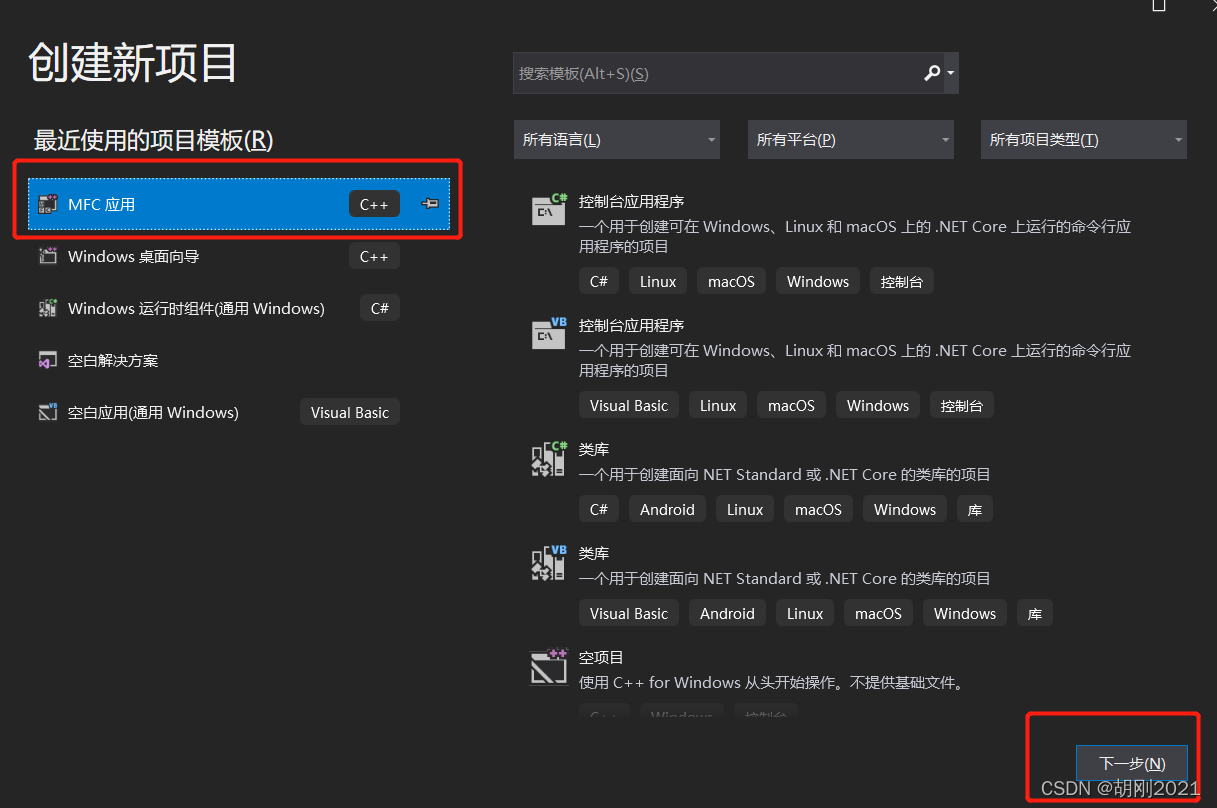The image size is (1217, 808).
Task: Click 库 tag under Visual Basic 类库
Action: pyautogui.click(x=1035, y=613)
